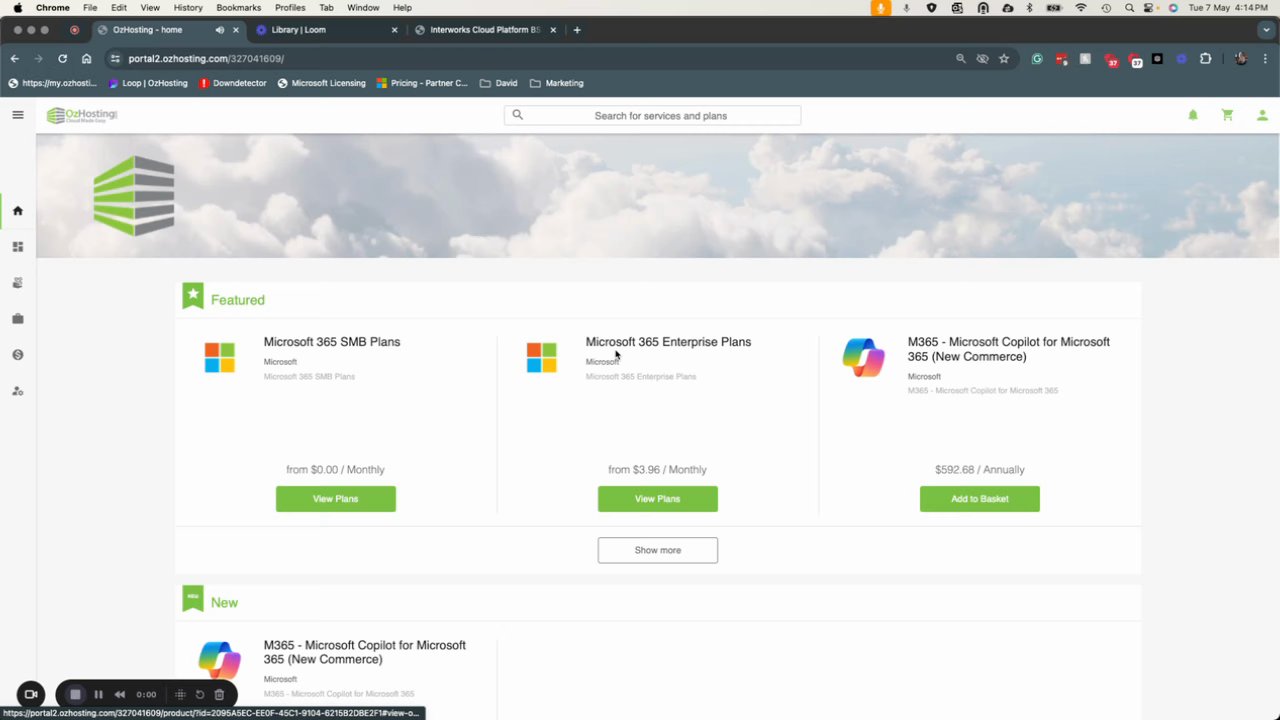Open the Bookmarks menu
The height and width of the screenshot is (720, 1280).
pos(238,7)
